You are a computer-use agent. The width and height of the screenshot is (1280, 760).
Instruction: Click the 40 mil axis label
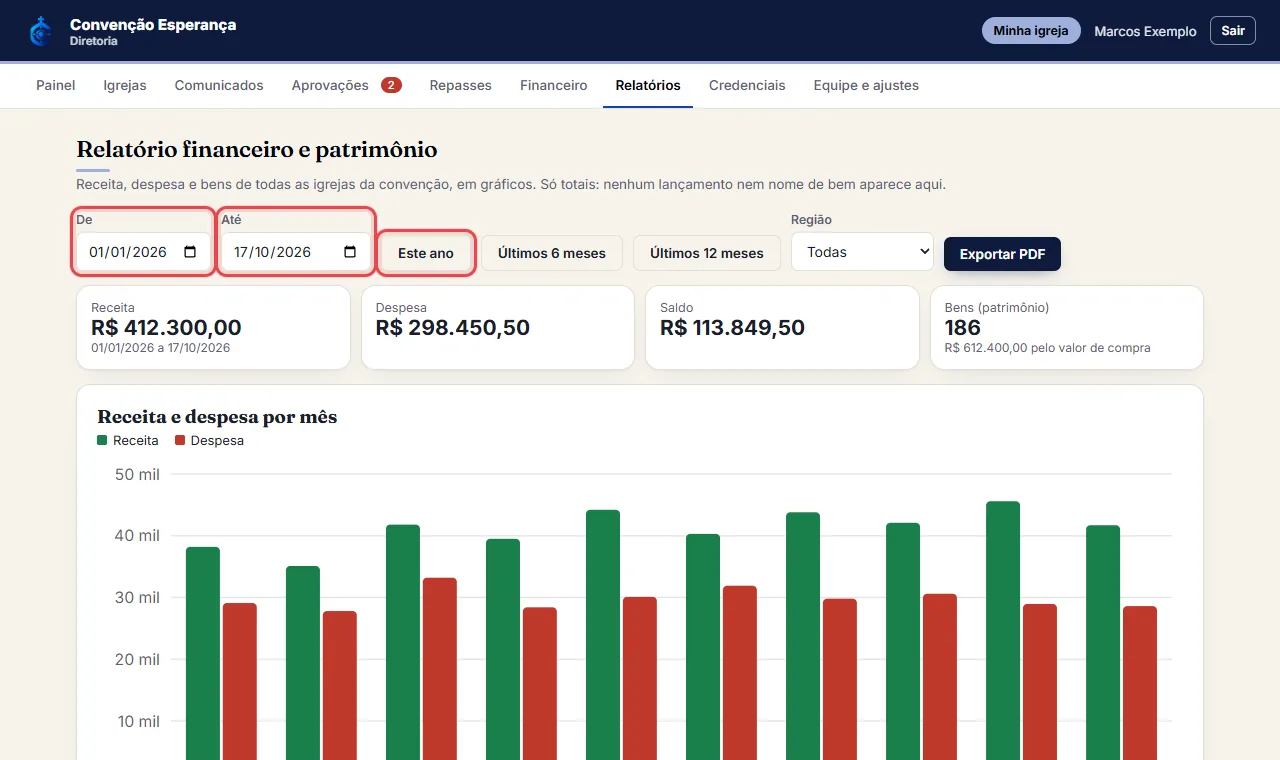click(138, 536)
